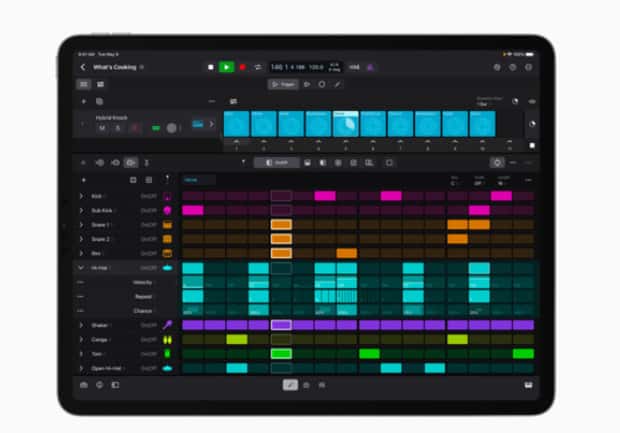Mute the Hybrid Knock track
The height and width of the screenshot is (433, 620).
tap(102, 128)
